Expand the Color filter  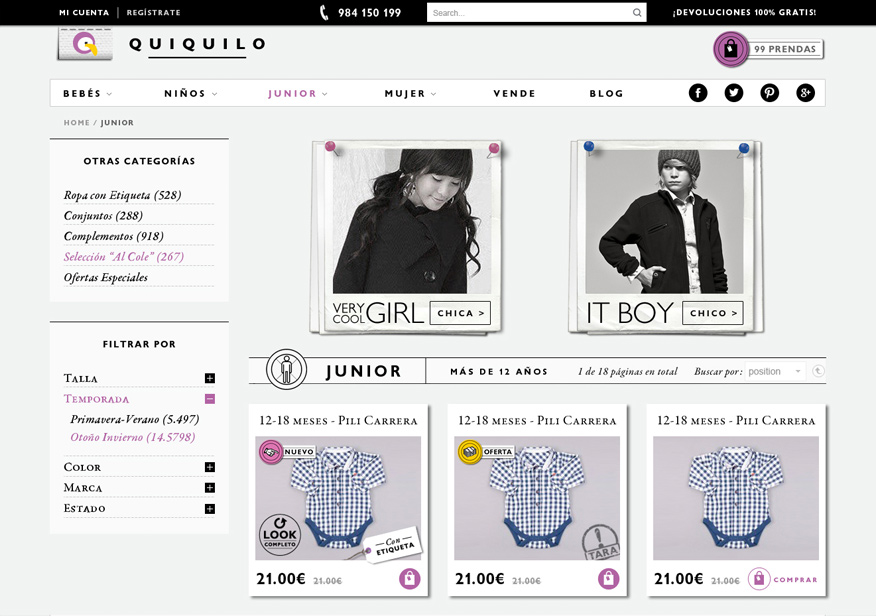click(x=210, y=467)
